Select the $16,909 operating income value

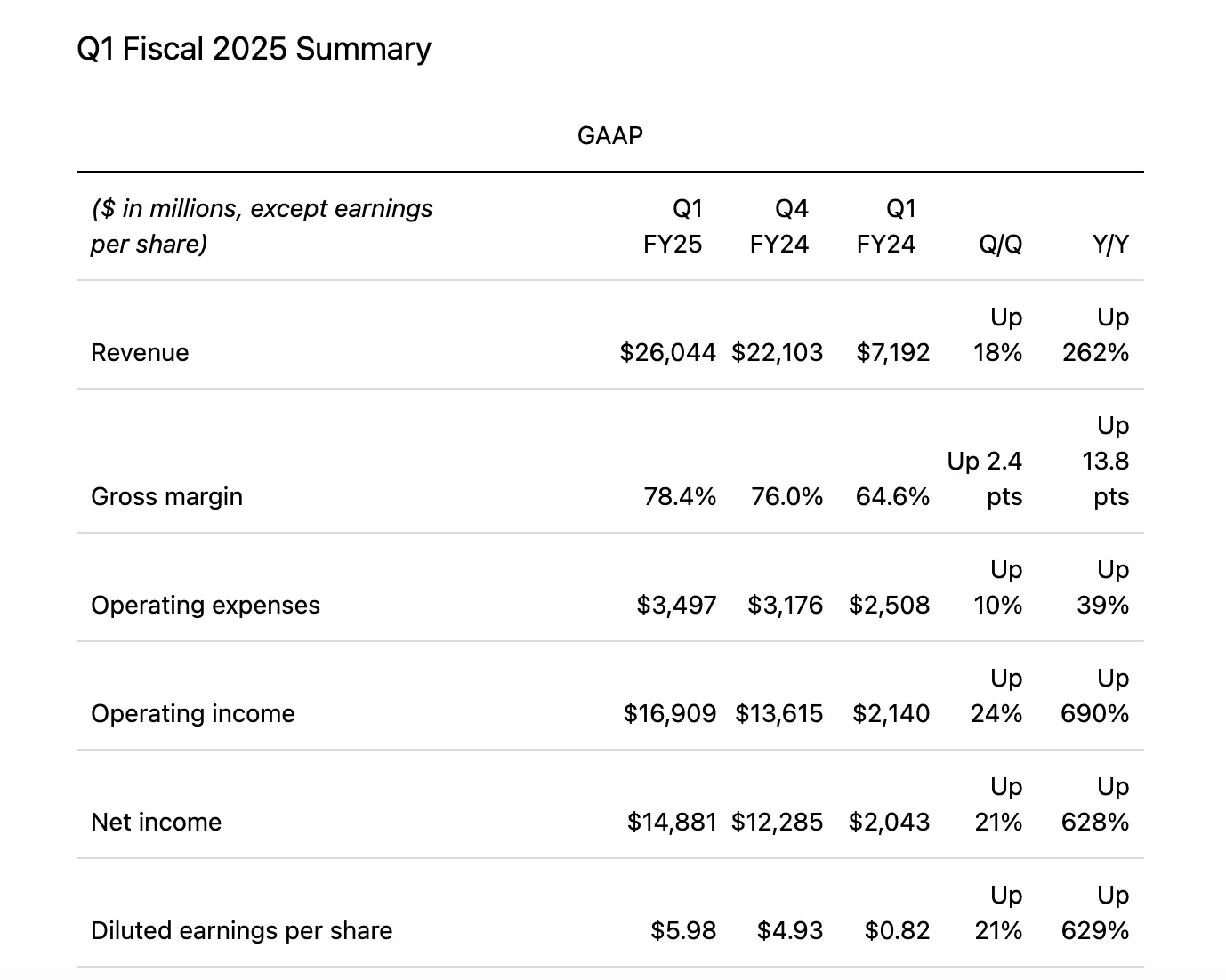tap(669, 714)
